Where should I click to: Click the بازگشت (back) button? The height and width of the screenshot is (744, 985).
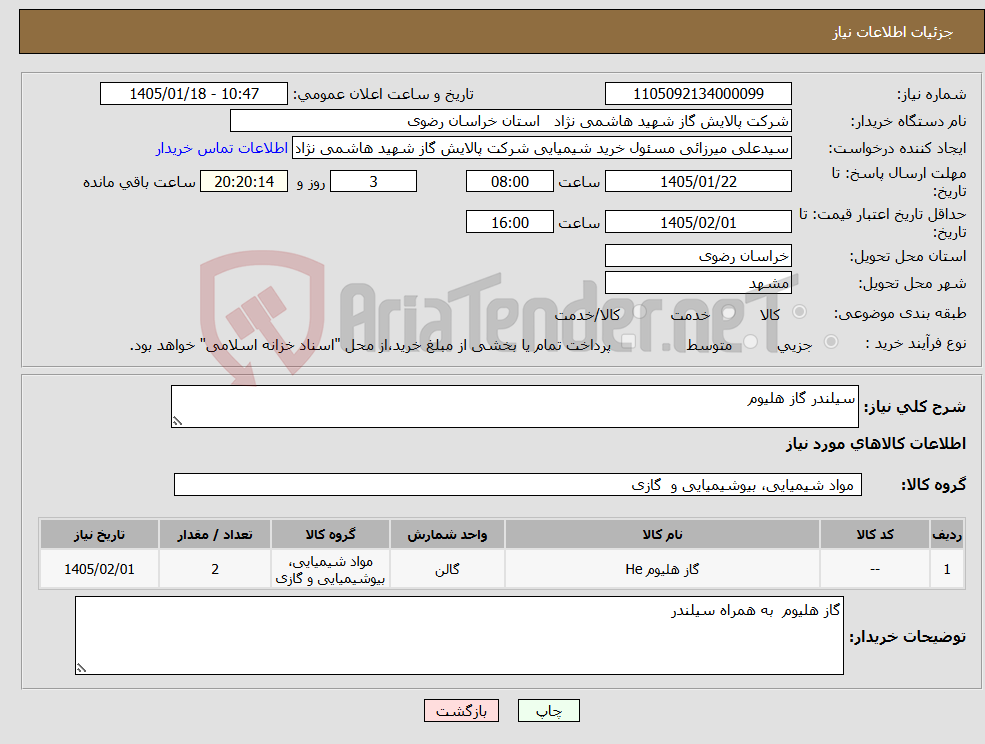[x=461, y=711]
